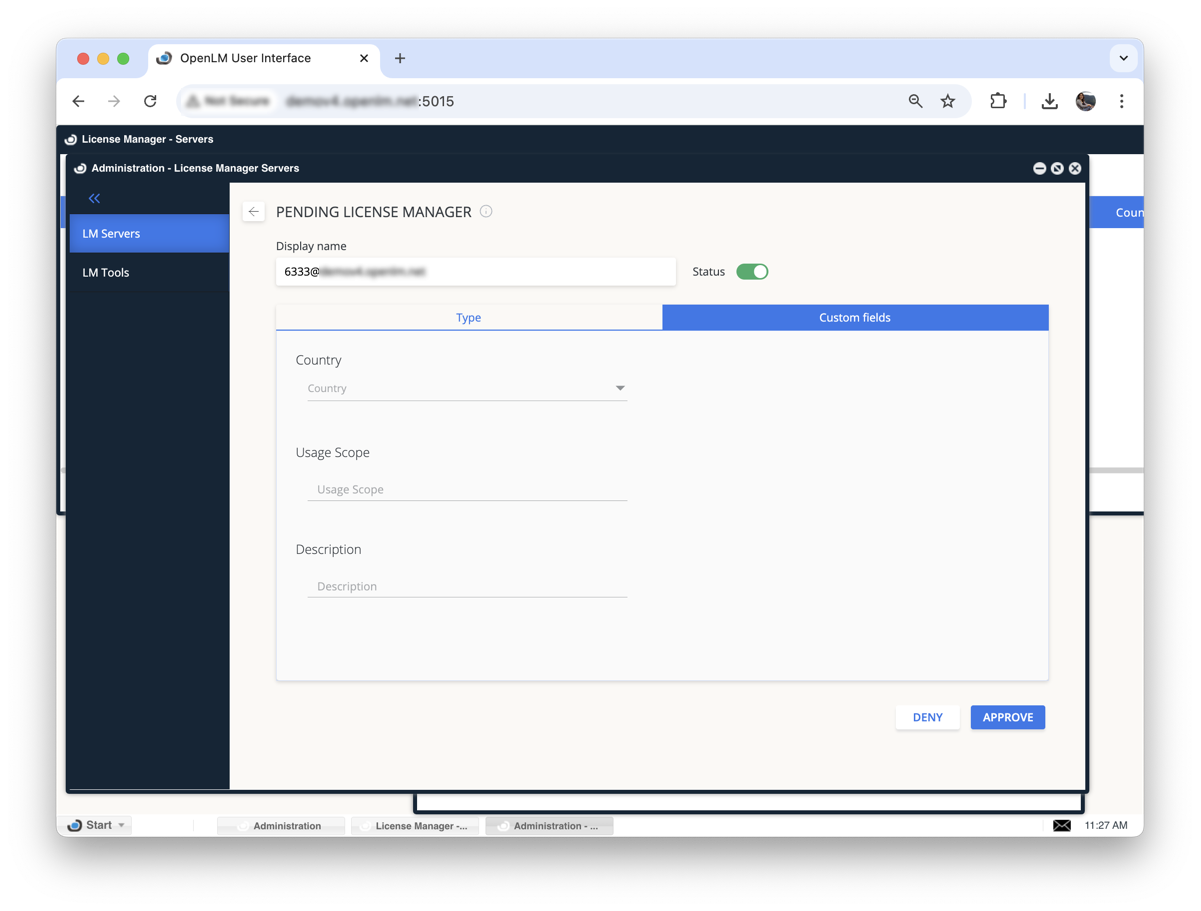The height and width of the screenshot is (911, 1201).
Task: Toggle the Status switch off
Action: click(752, 272)
